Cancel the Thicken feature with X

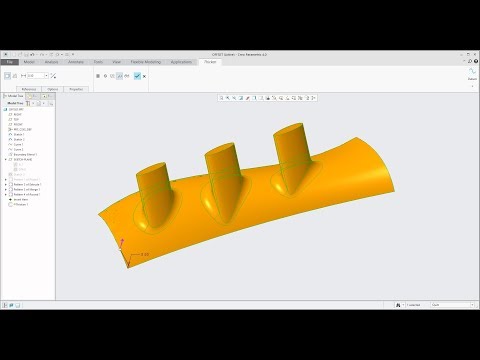coord(144,76)
